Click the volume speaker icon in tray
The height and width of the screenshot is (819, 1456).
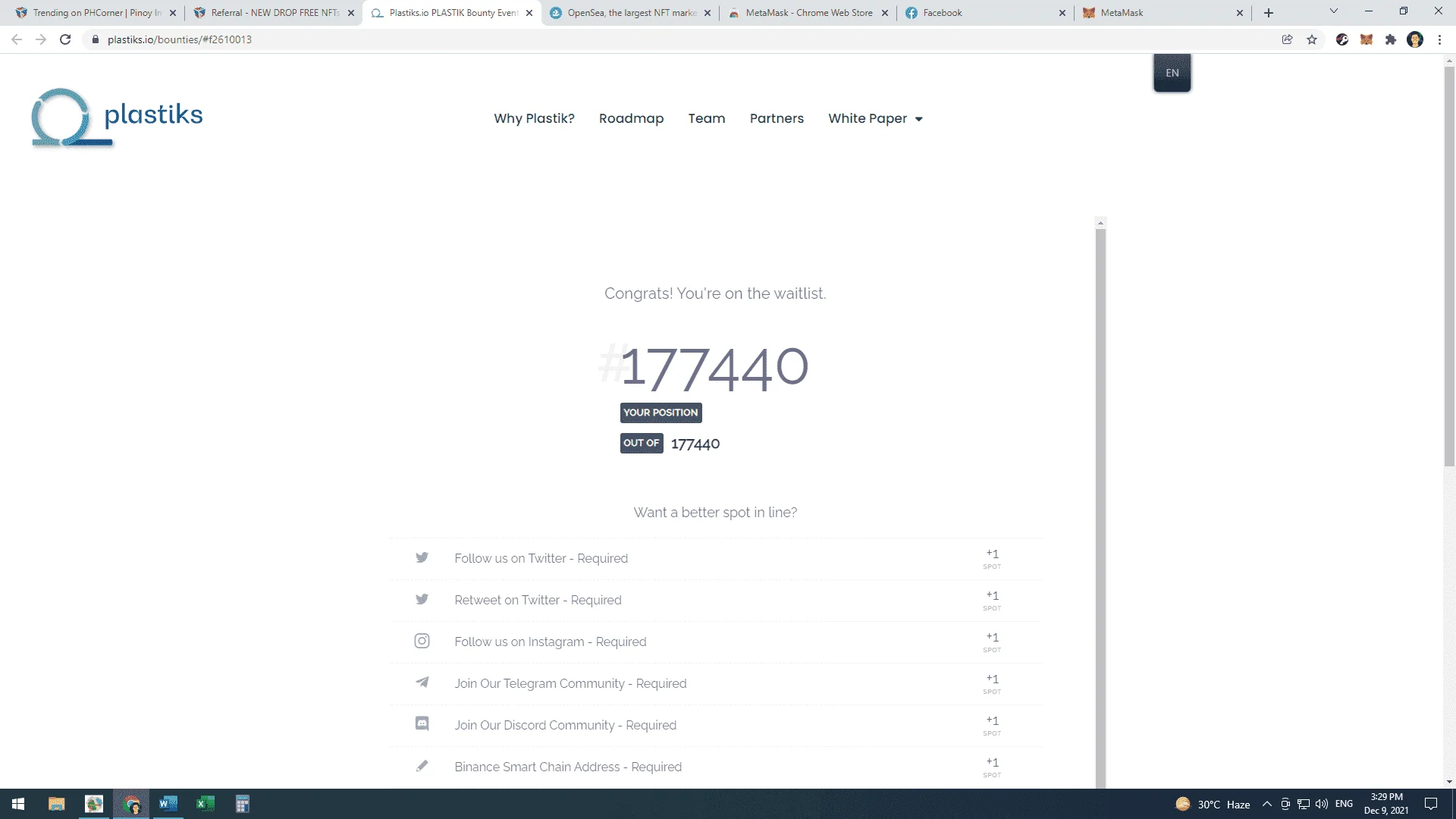tap(1322, 804)
